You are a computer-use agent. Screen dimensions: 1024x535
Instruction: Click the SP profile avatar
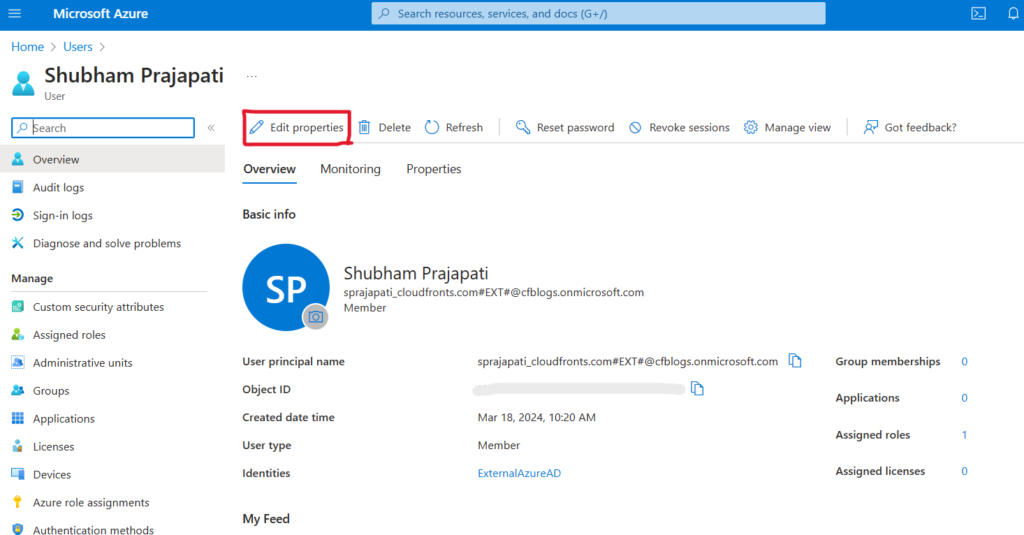tap(285, 287)
